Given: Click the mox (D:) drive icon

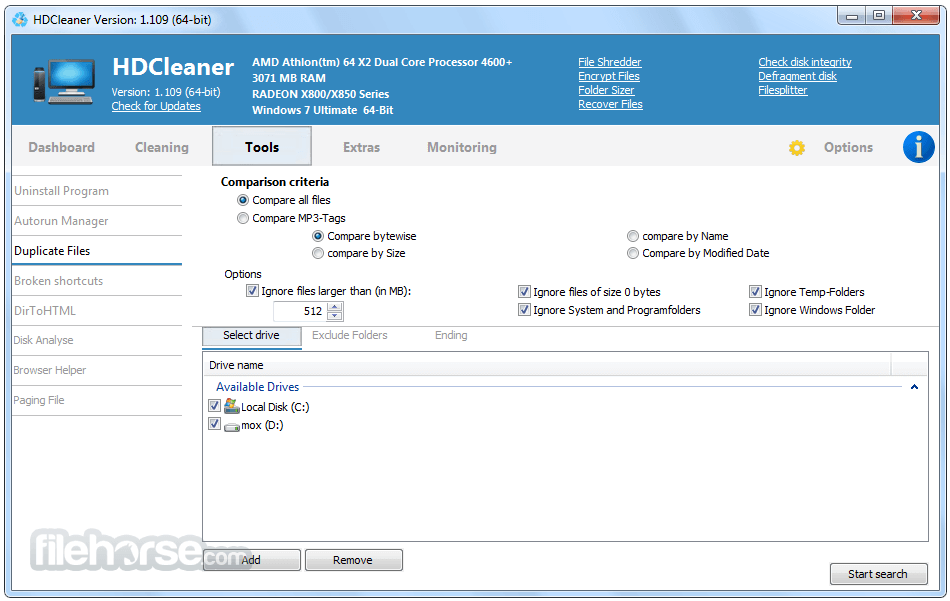Looking at the screenshot, I should 231,427.
